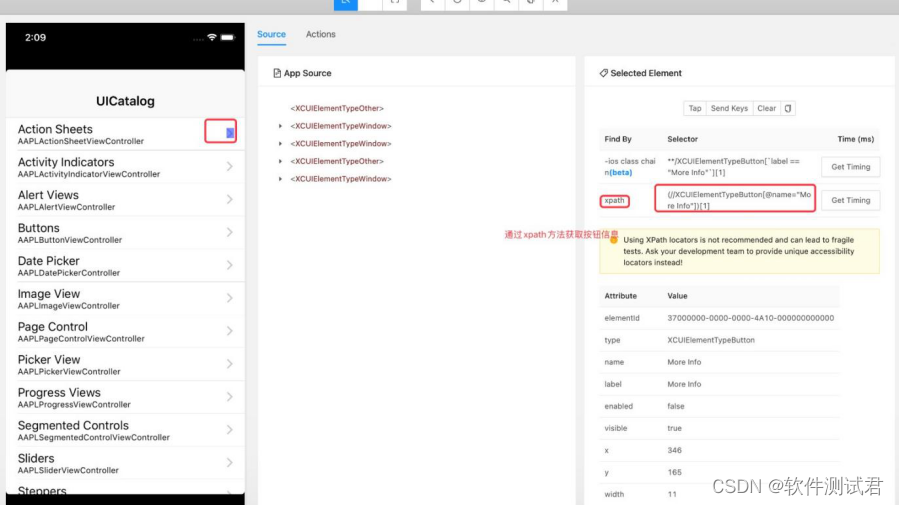899x505 pixels.
Task: Click Get Timing for ios class chain
Action: (850, 167)
